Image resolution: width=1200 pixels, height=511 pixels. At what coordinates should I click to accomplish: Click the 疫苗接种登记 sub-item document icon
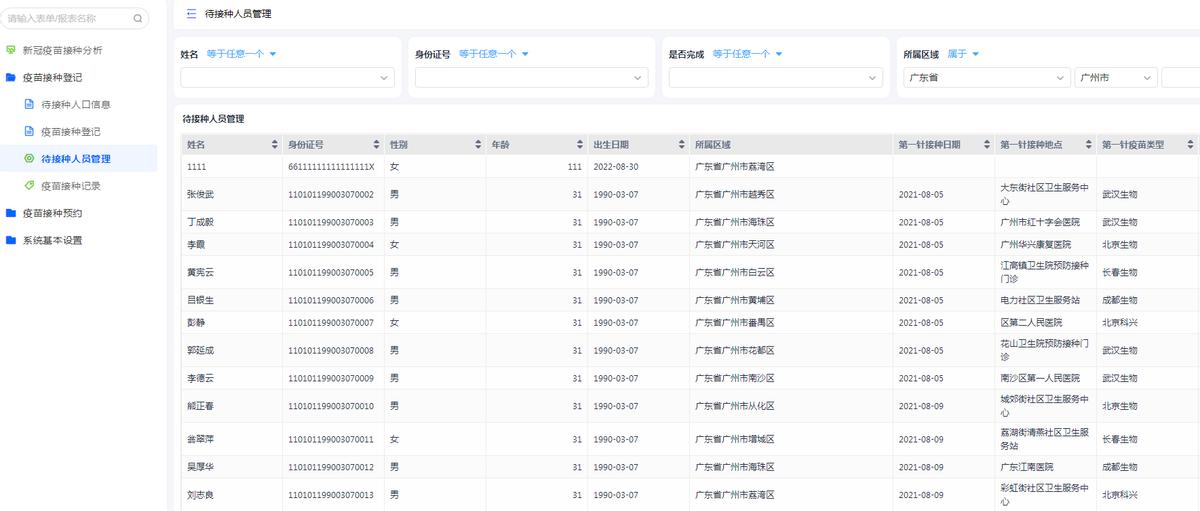30,131
